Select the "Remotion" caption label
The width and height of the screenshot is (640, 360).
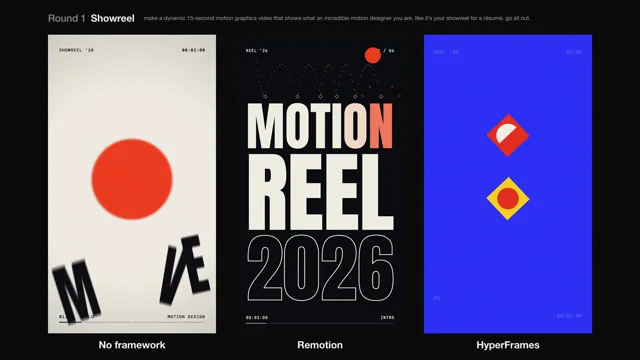[x=320, y=345]
